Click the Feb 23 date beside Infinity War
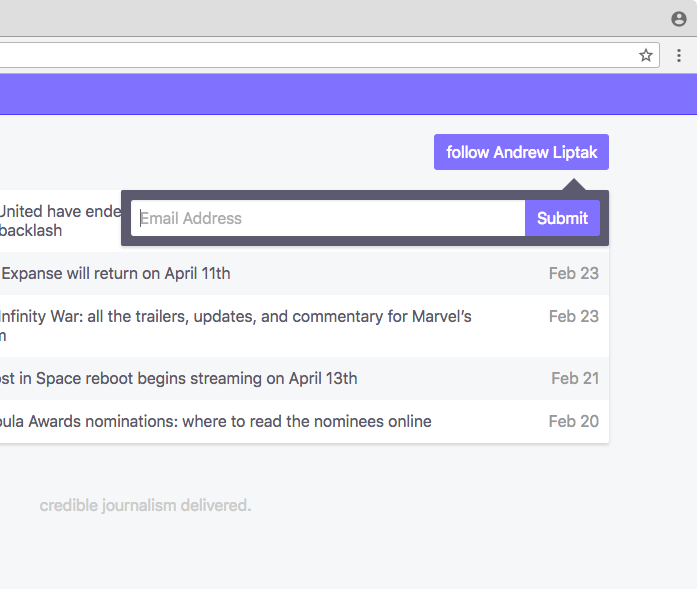Screen dimensions: 697x589 tap(573, 316)
